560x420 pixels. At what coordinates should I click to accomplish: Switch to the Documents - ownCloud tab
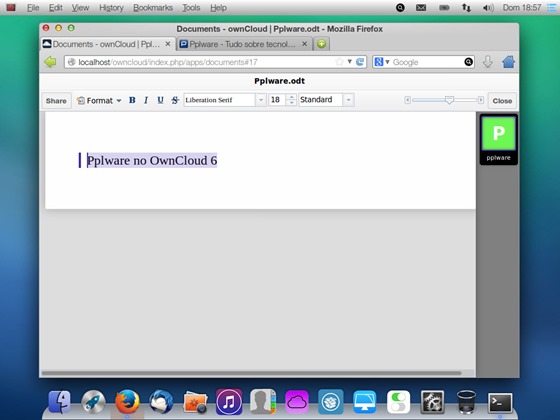coord(108,44)
